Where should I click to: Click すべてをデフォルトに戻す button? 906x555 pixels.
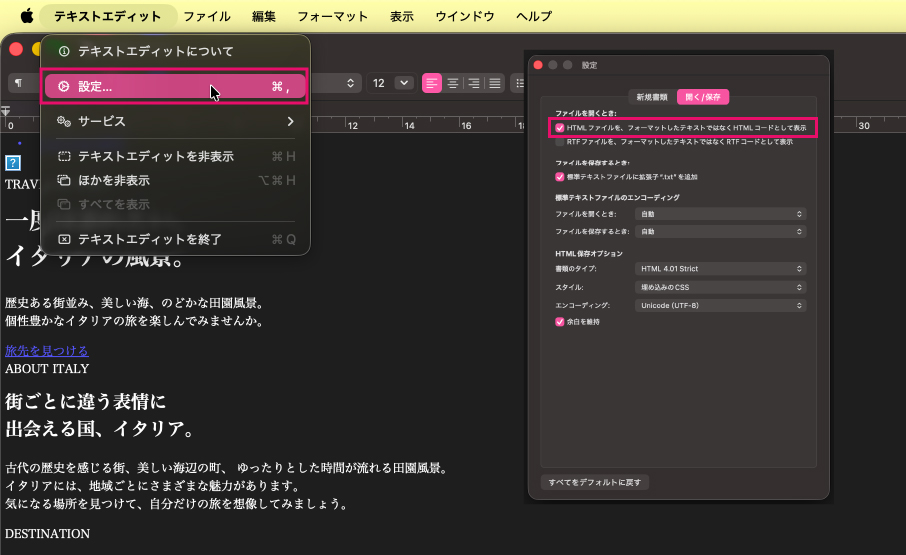point(595,482)
